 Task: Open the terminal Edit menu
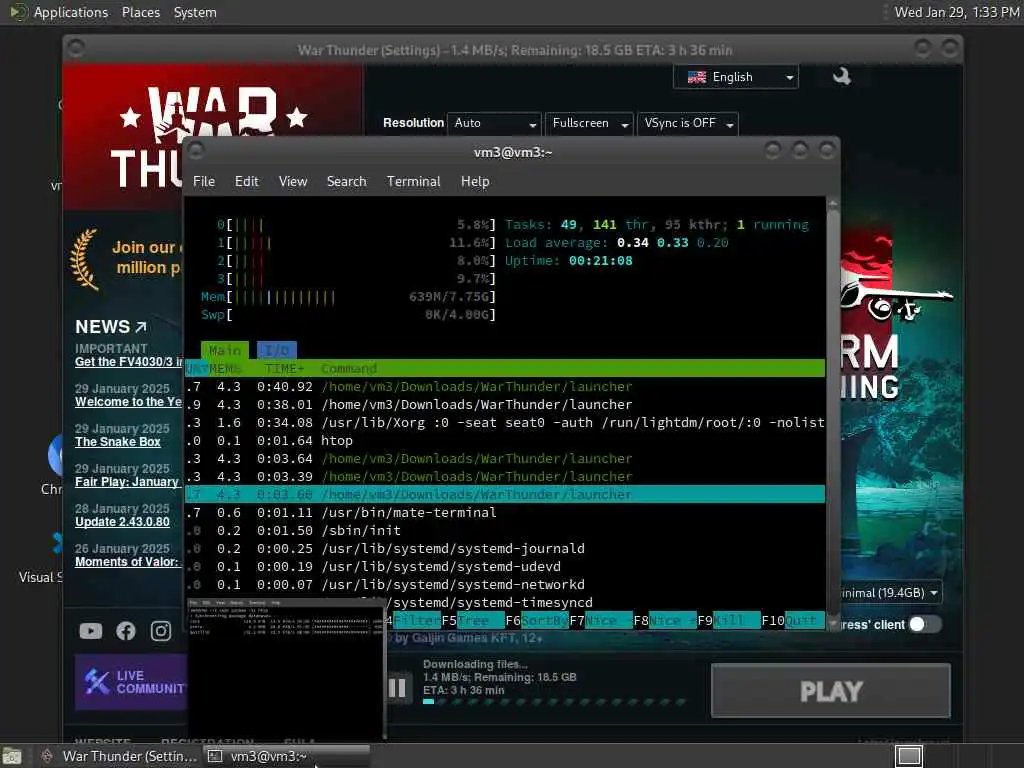[247, 182]
